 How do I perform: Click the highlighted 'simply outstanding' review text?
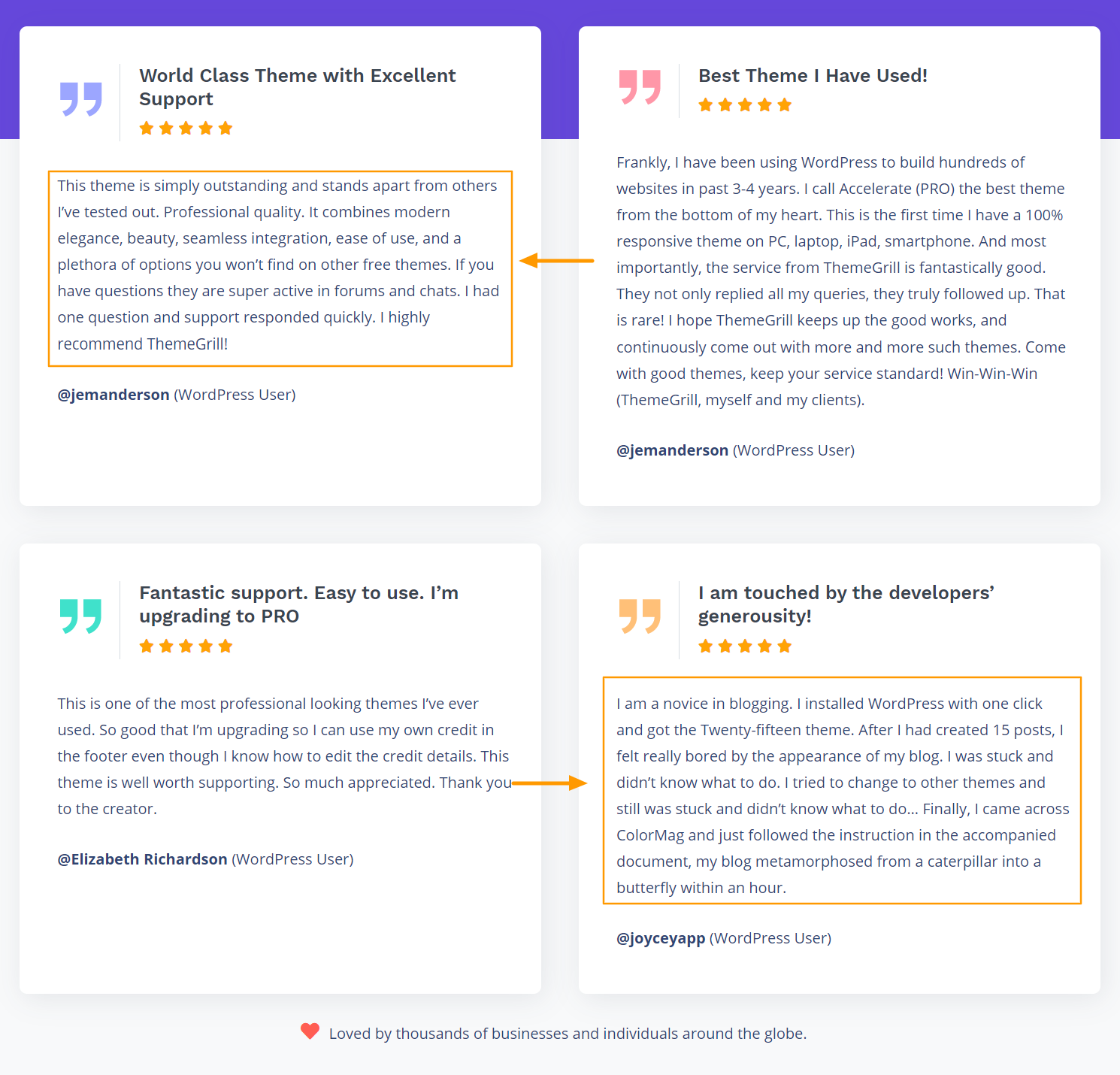tap(280, 265)
